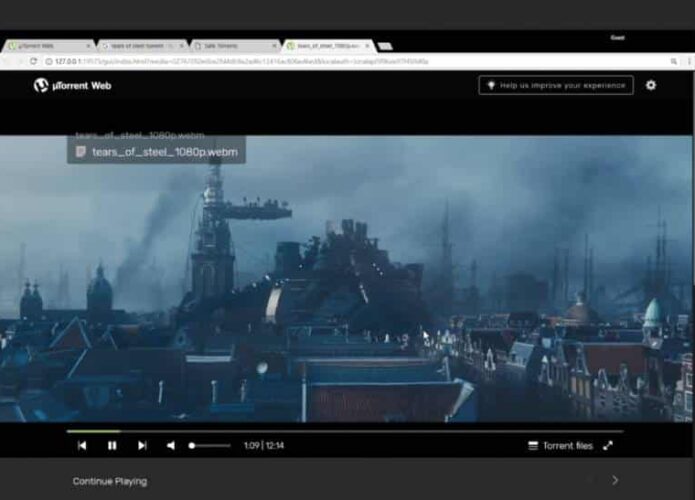Click the 1:09 | 12:14 time display
695x500 pixels.
264,445
